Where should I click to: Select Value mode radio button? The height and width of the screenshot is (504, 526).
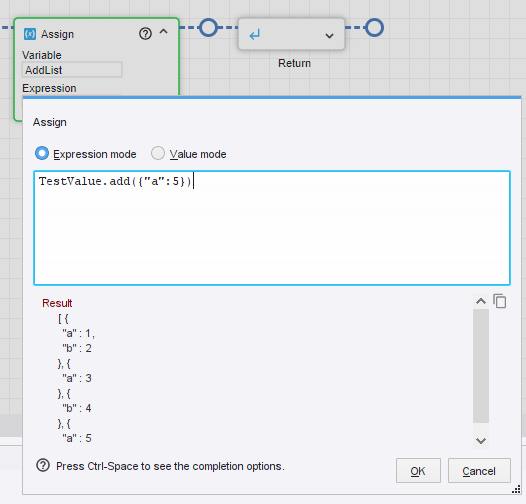click(158, 153)
